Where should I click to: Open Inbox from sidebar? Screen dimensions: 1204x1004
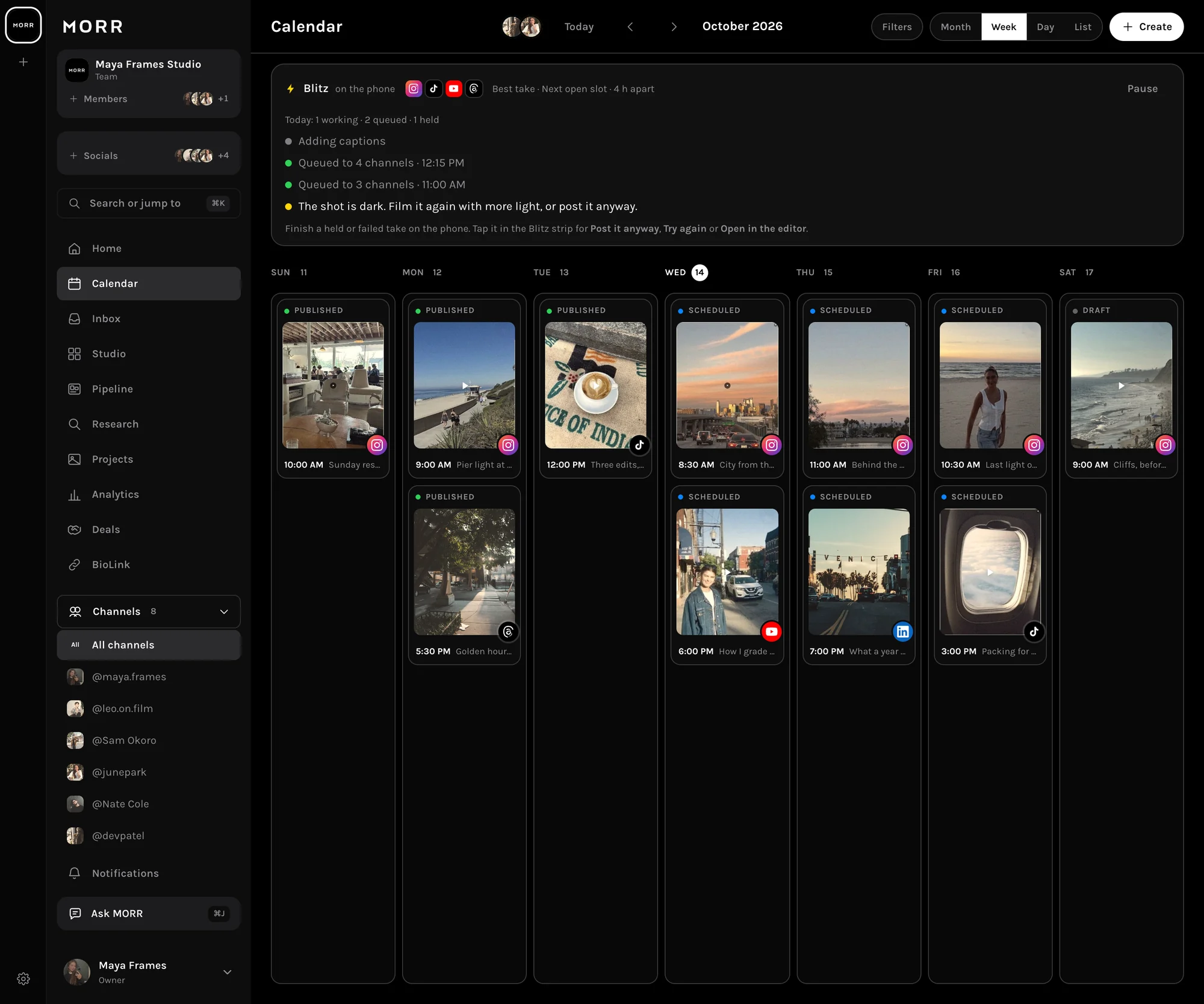(x=149, y=319)
